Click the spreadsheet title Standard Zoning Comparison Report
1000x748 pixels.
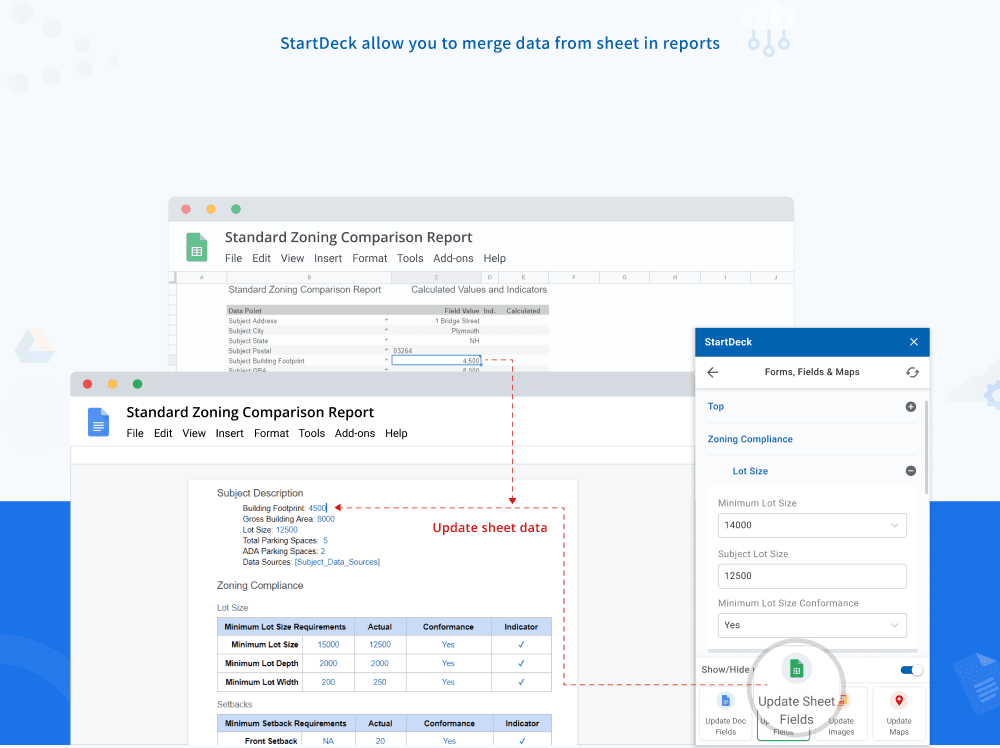(348, 237)
